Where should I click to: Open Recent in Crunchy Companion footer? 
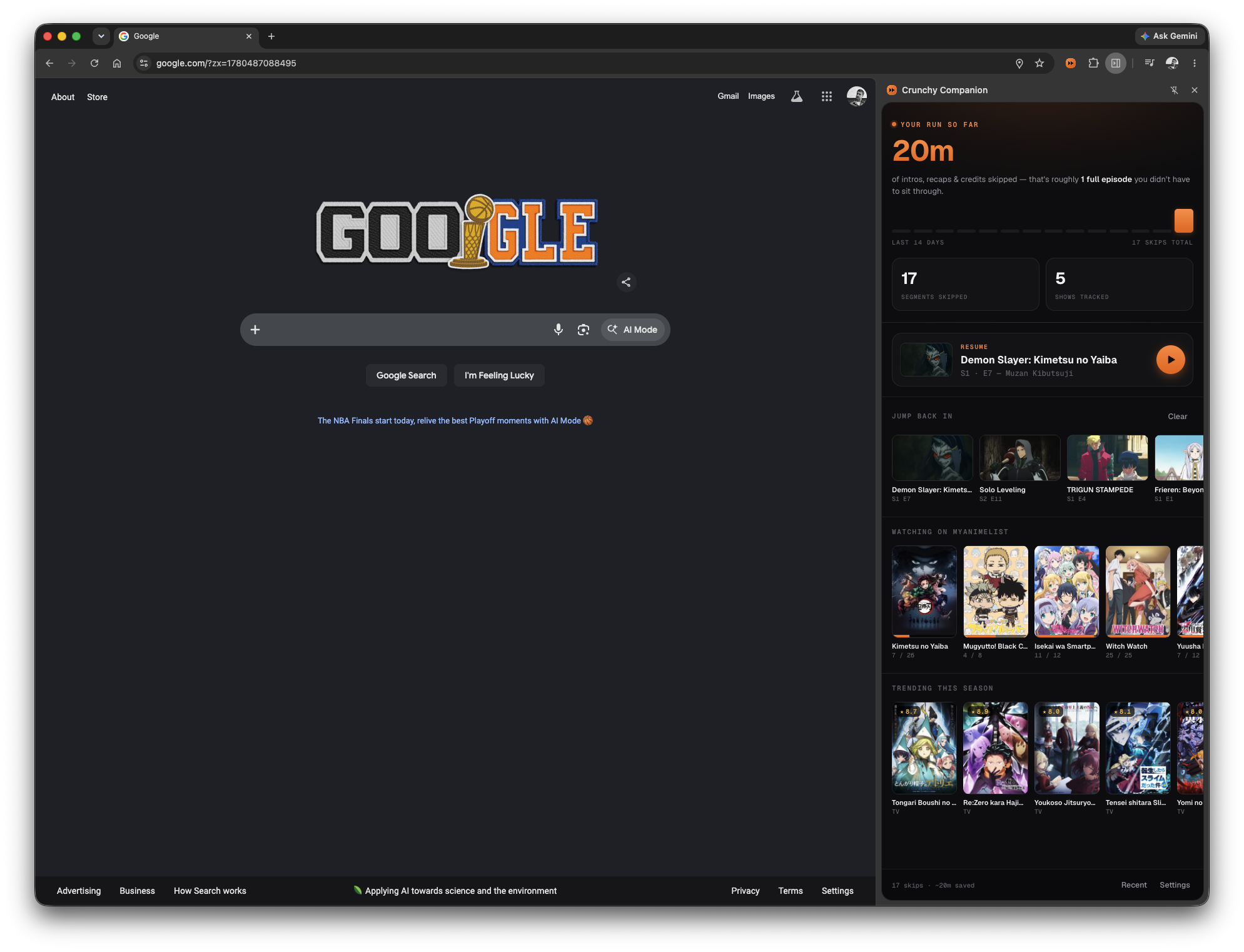pos(1133,885)
